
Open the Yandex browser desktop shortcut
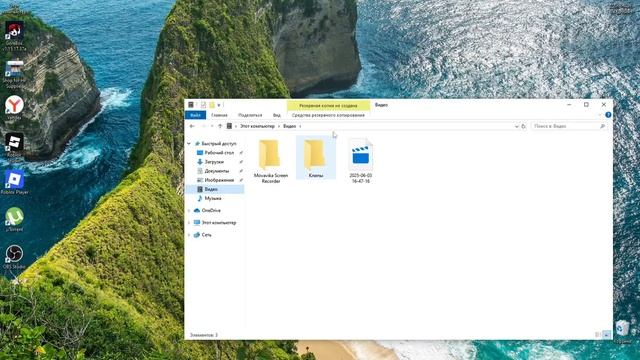pyautogui.click(x=14, y=108)
